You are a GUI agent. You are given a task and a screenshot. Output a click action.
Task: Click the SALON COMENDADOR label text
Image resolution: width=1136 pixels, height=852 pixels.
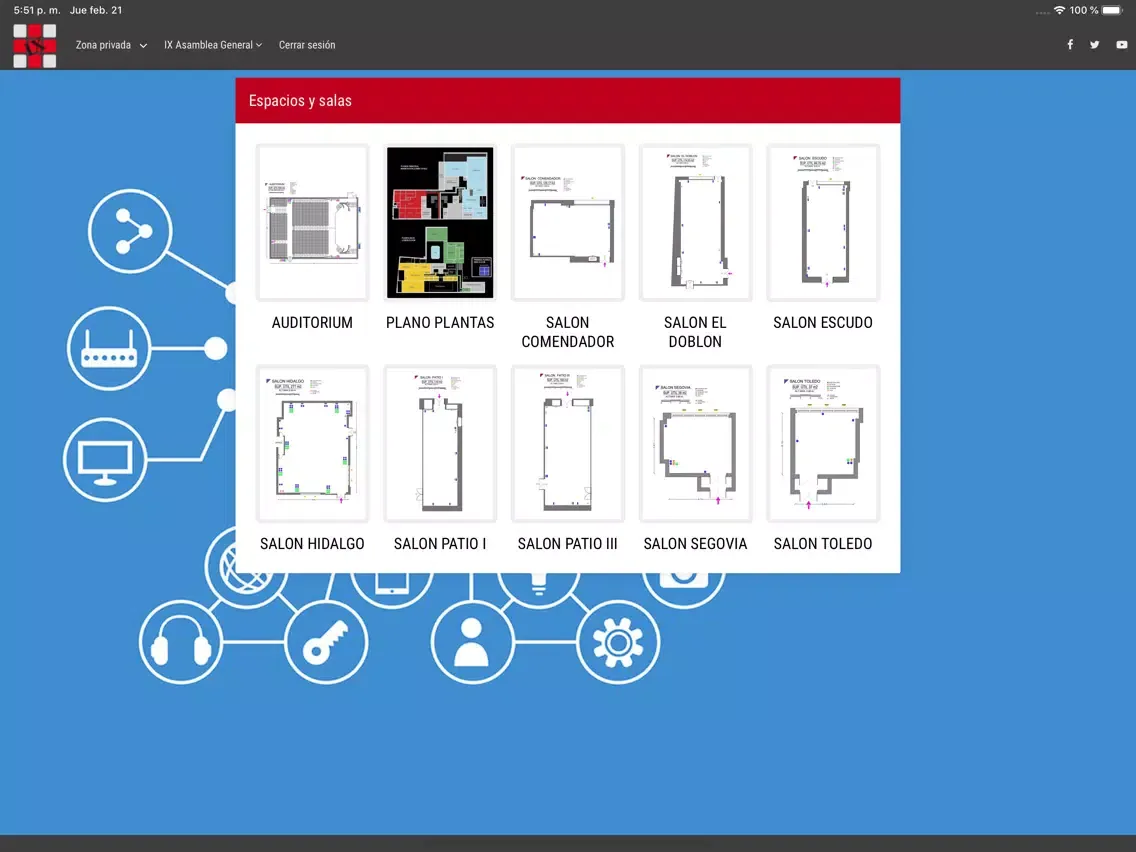567,333
